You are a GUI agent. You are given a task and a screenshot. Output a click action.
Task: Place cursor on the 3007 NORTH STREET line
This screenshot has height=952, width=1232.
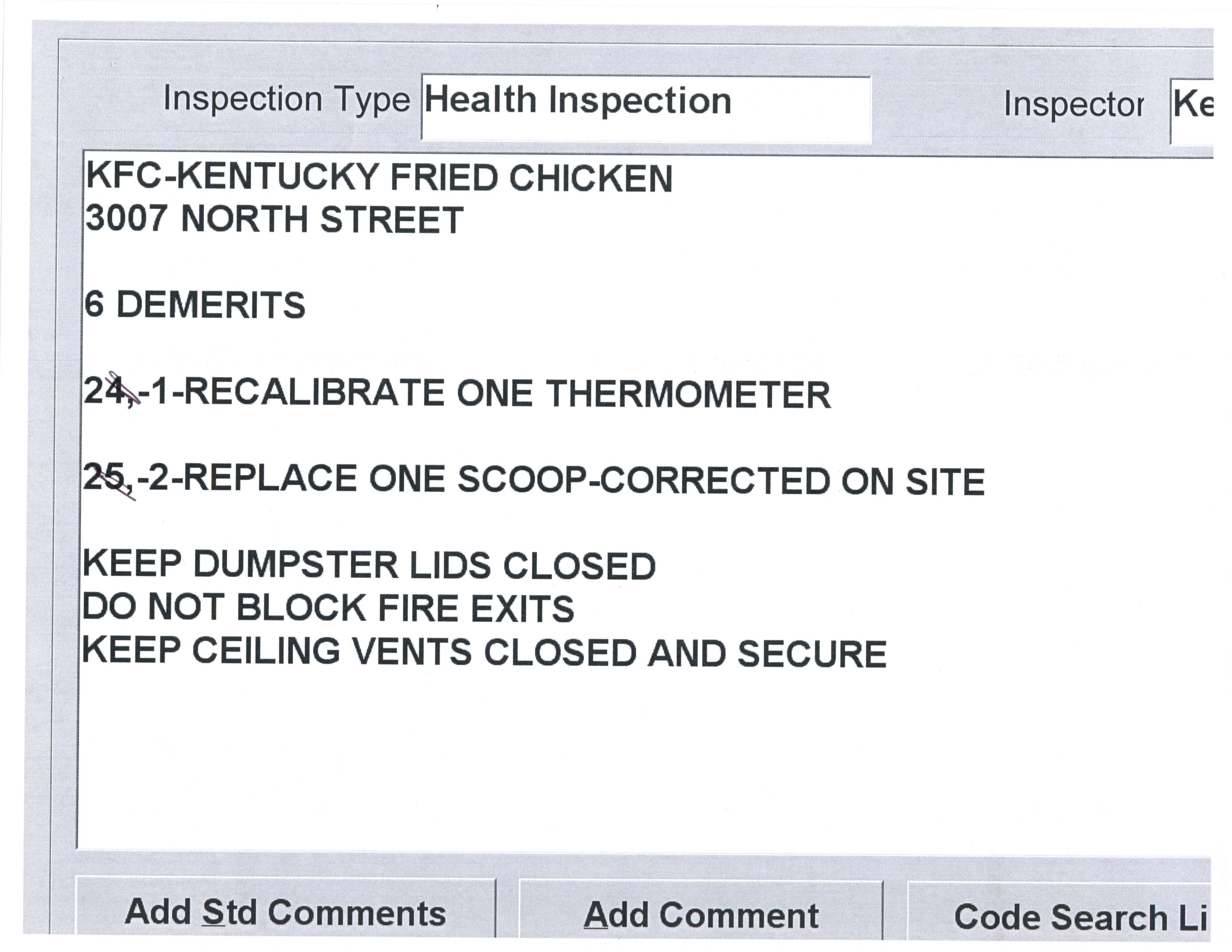point(274,219)
